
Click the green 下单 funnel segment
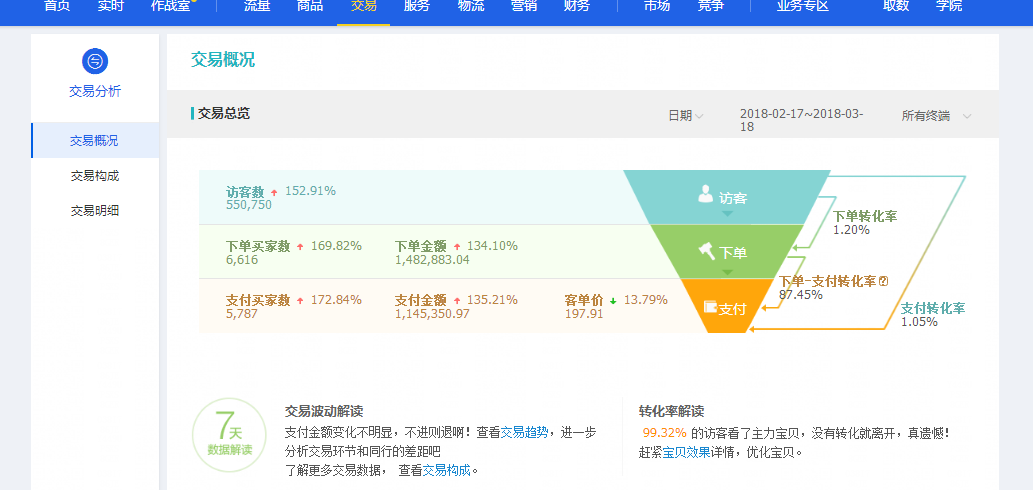pos(727,252)
